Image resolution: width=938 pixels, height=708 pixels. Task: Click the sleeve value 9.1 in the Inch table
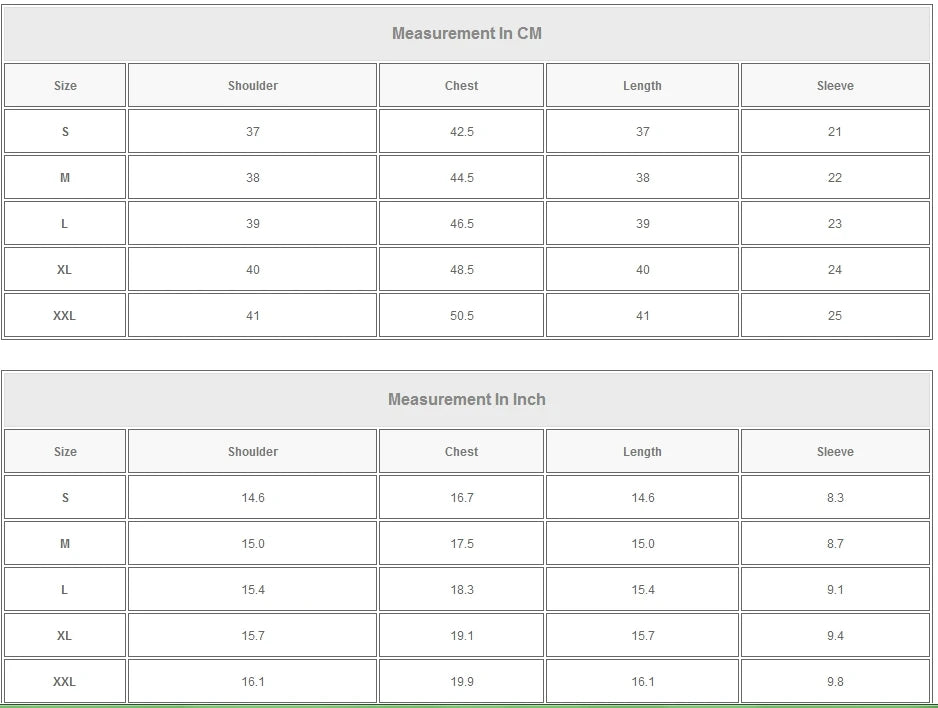[835, 590]
